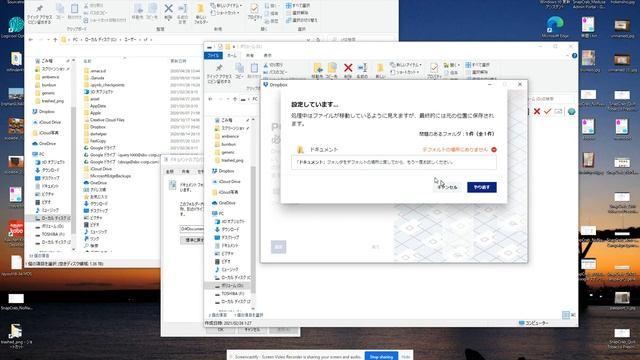Click the 切り取り (cut) item in front Explorer ribbon

point(273,64)
